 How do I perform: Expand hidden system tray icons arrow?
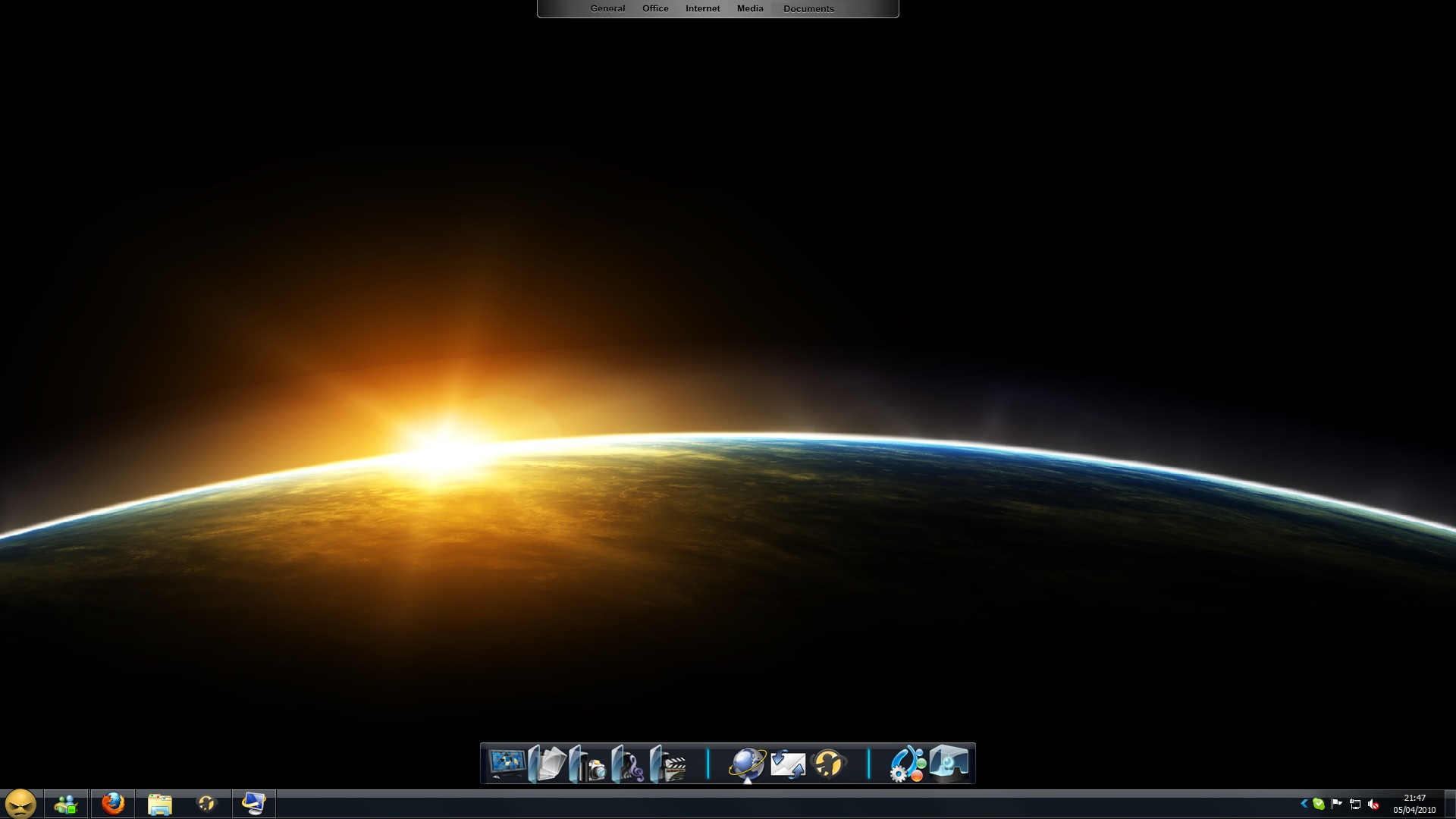click(1304, 804)
